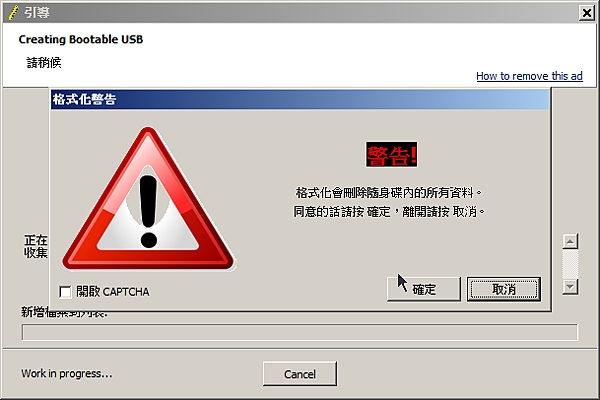
Task: Click the scrollbar track between the arrows
Action: (x=570, y=264)
